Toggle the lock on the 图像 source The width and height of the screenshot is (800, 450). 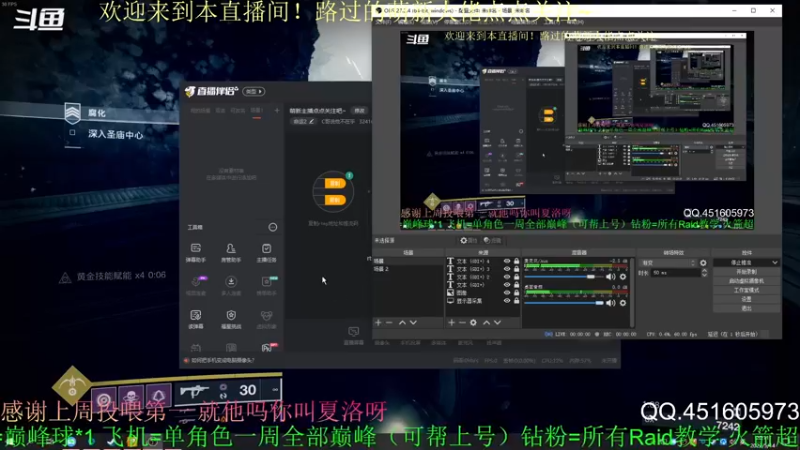tap(516, 293)
